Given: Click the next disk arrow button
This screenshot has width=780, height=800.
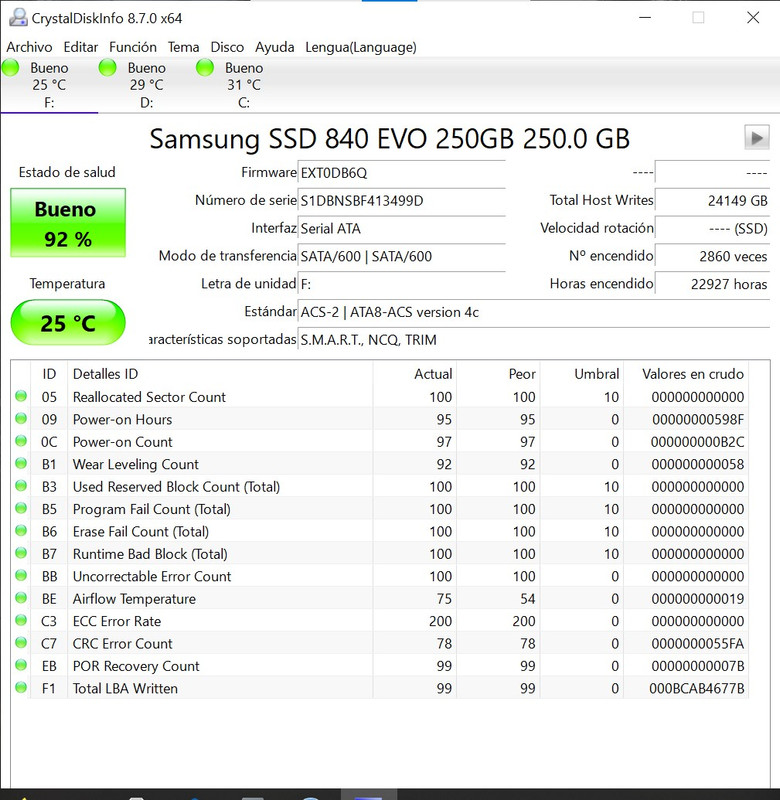Looking at the screenshot, I should (757, 138).
